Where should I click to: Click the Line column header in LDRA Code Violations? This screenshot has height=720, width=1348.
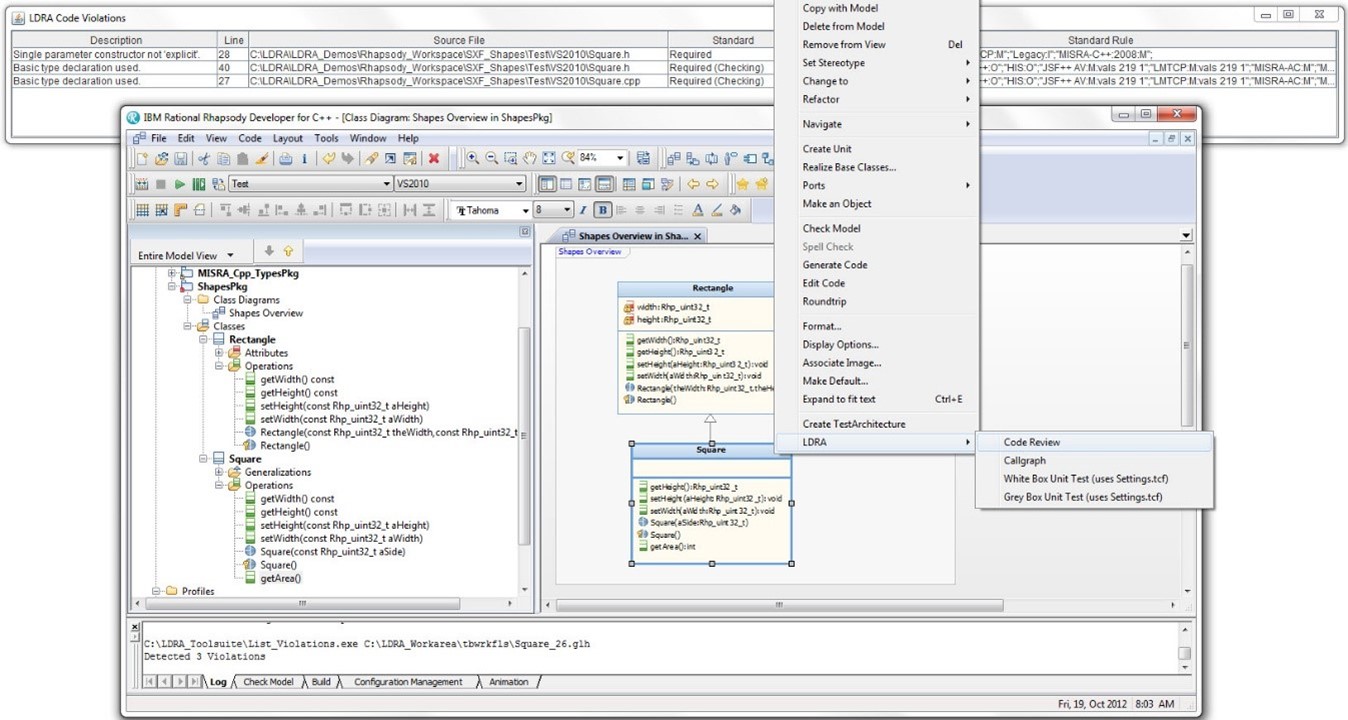coord(235,40)
